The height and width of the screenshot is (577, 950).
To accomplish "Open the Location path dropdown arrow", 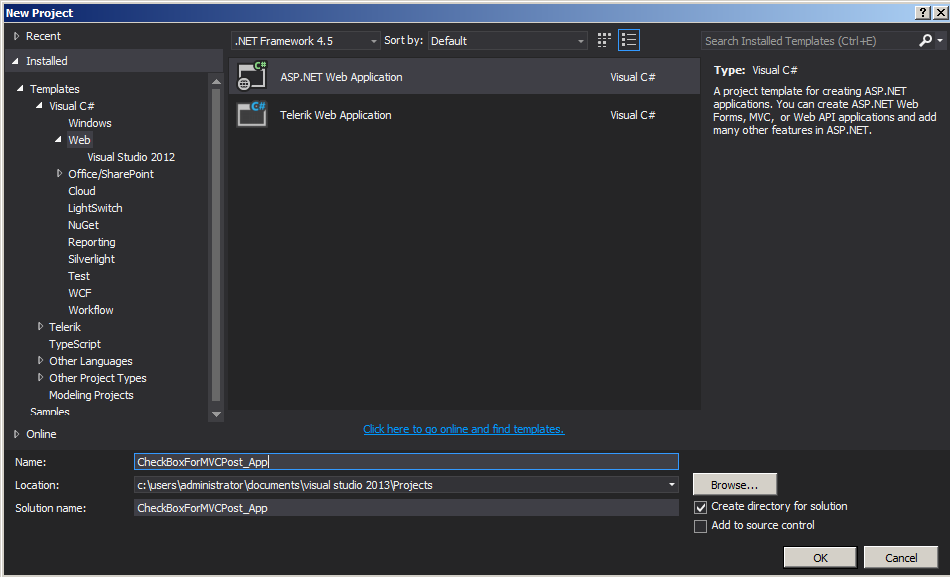I will 671,485.
